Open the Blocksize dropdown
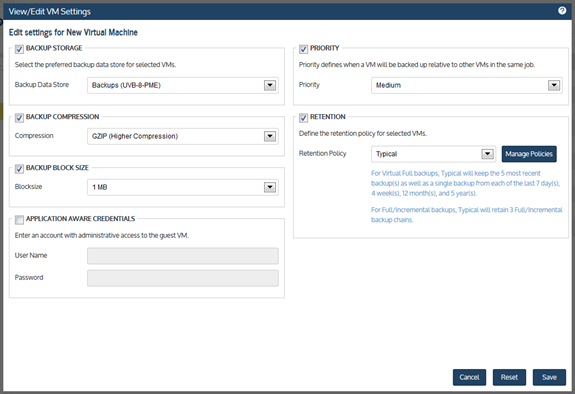The width and height of the screenshot is (575, 394). click(183, 187)
